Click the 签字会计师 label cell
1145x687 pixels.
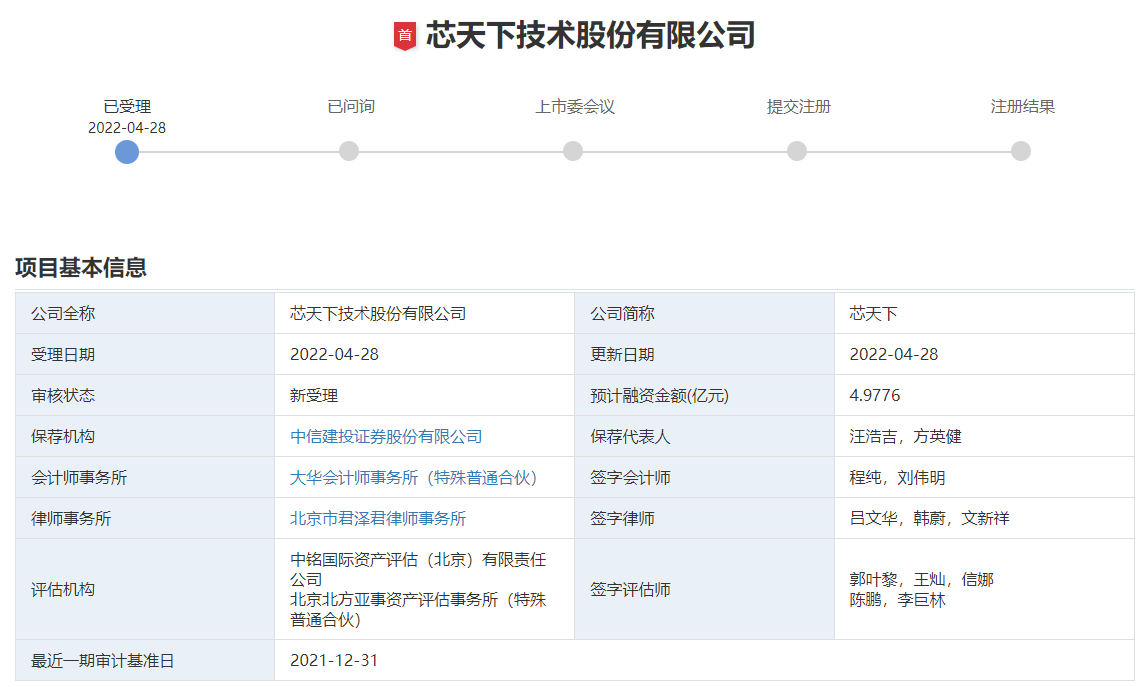pos(705,477)
